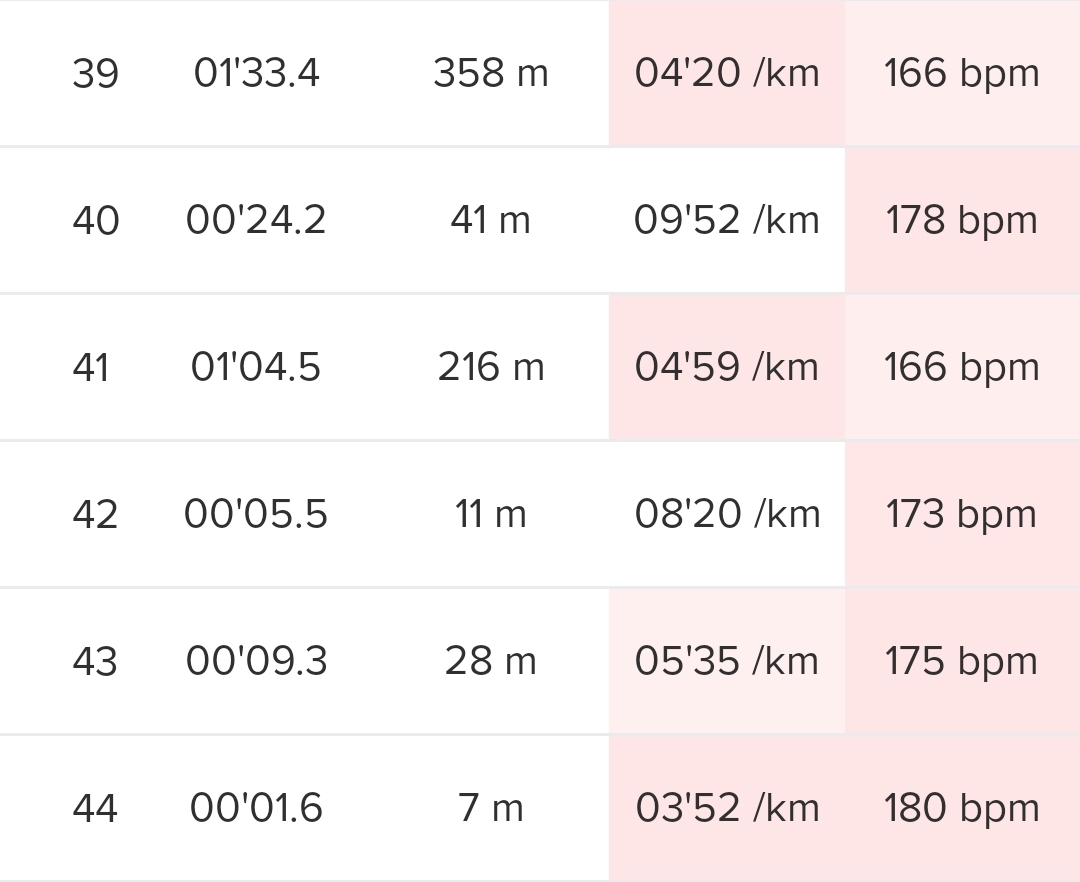Tap the 09'52 /km pace value
Screen dimensions: 1080x882
727,221
